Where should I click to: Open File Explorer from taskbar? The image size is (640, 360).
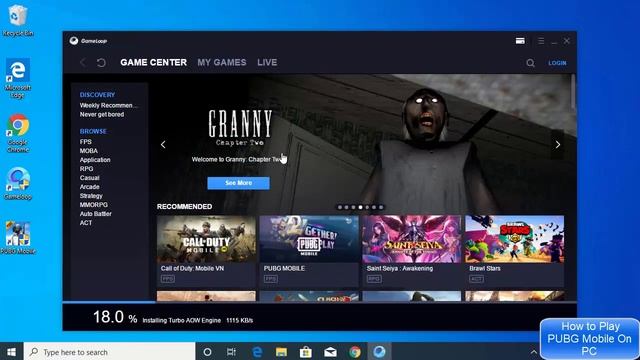point(281,352)
